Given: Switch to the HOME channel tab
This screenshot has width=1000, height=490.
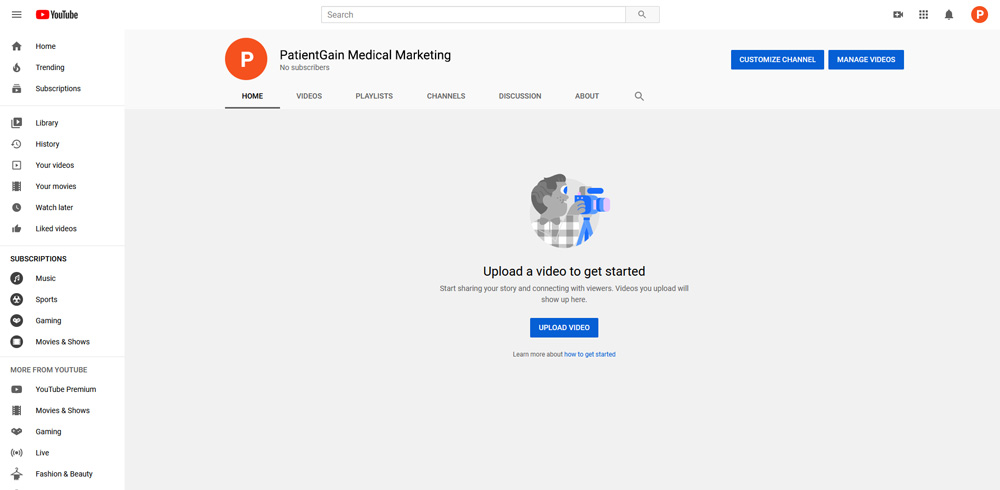Looking at the screenshot, I should 252,96.
